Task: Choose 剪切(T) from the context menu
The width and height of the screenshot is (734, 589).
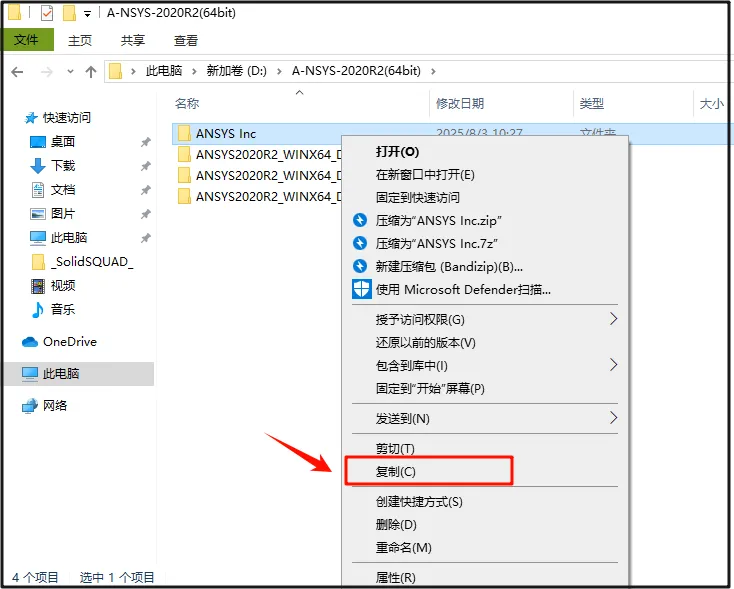Action: pos(485,449)
